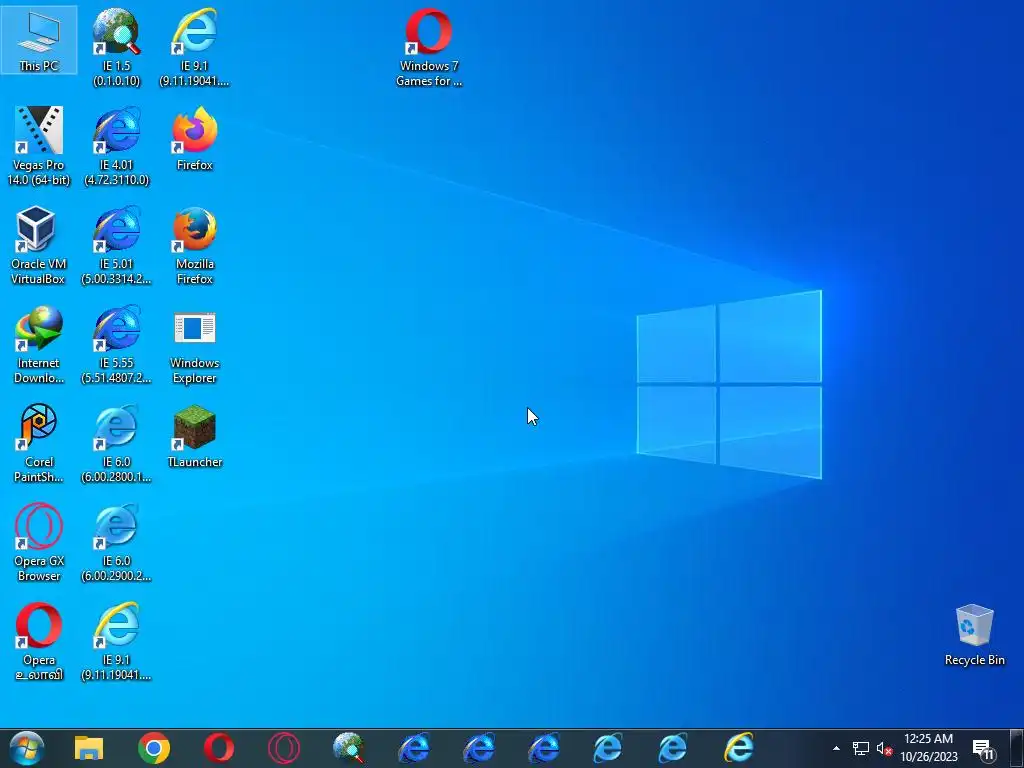Launch Google Chrome from the taskbar

(154, 748)
